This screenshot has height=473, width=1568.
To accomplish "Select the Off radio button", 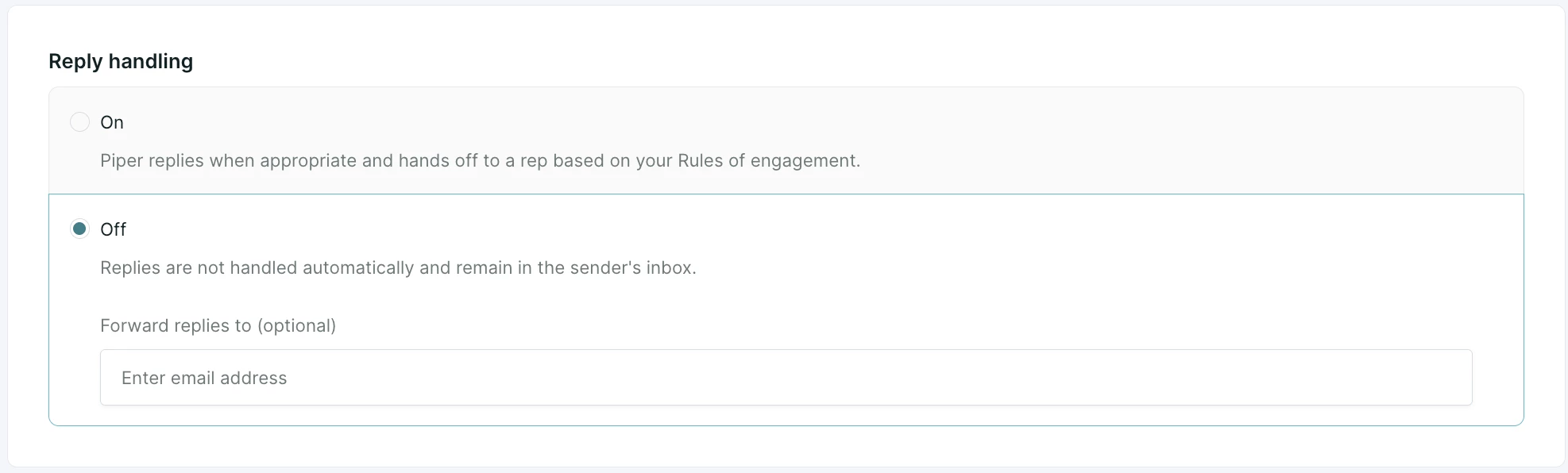I will coord(79,229).
